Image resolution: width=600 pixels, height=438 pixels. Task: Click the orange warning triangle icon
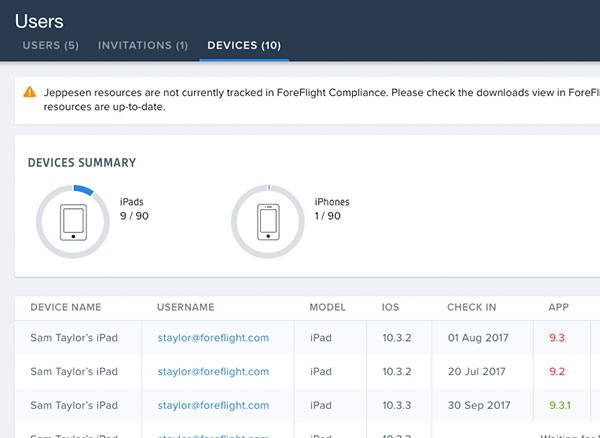coord(29,92)
